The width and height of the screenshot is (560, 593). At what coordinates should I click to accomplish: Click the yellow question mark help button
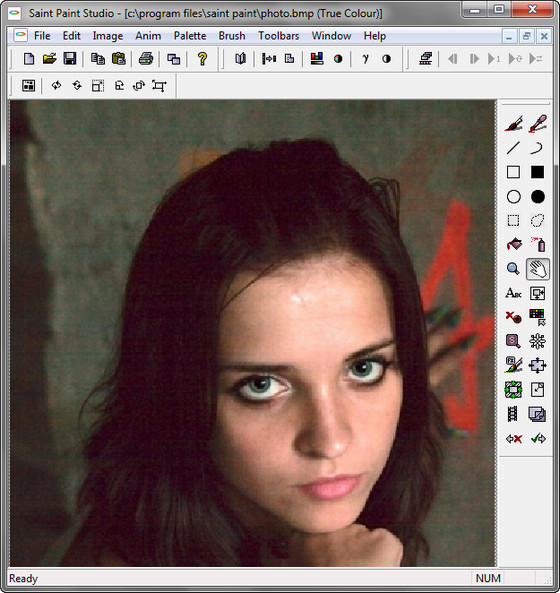click(202, 59)
